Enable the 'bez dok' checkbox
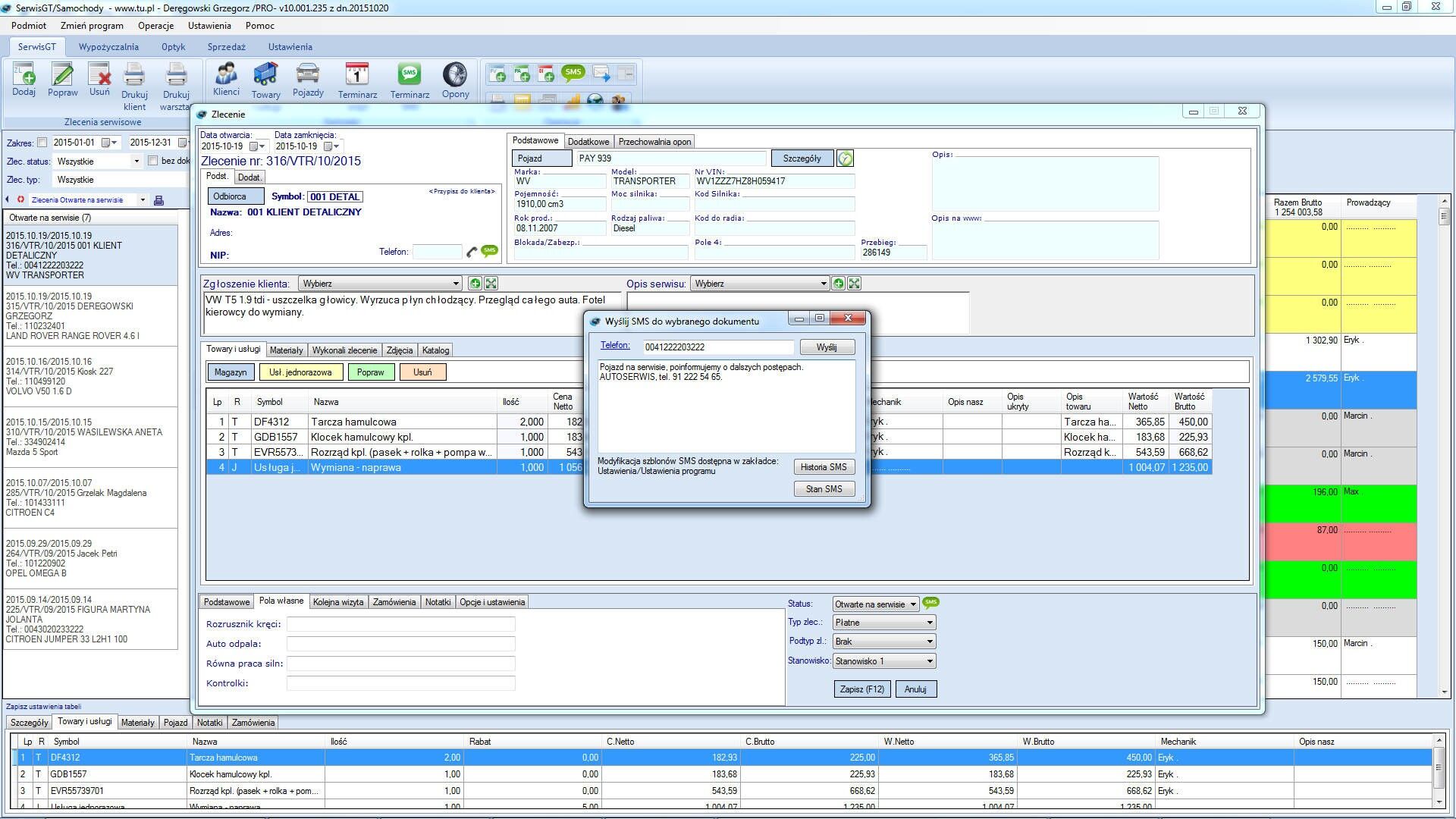 (x=153, y=161)
